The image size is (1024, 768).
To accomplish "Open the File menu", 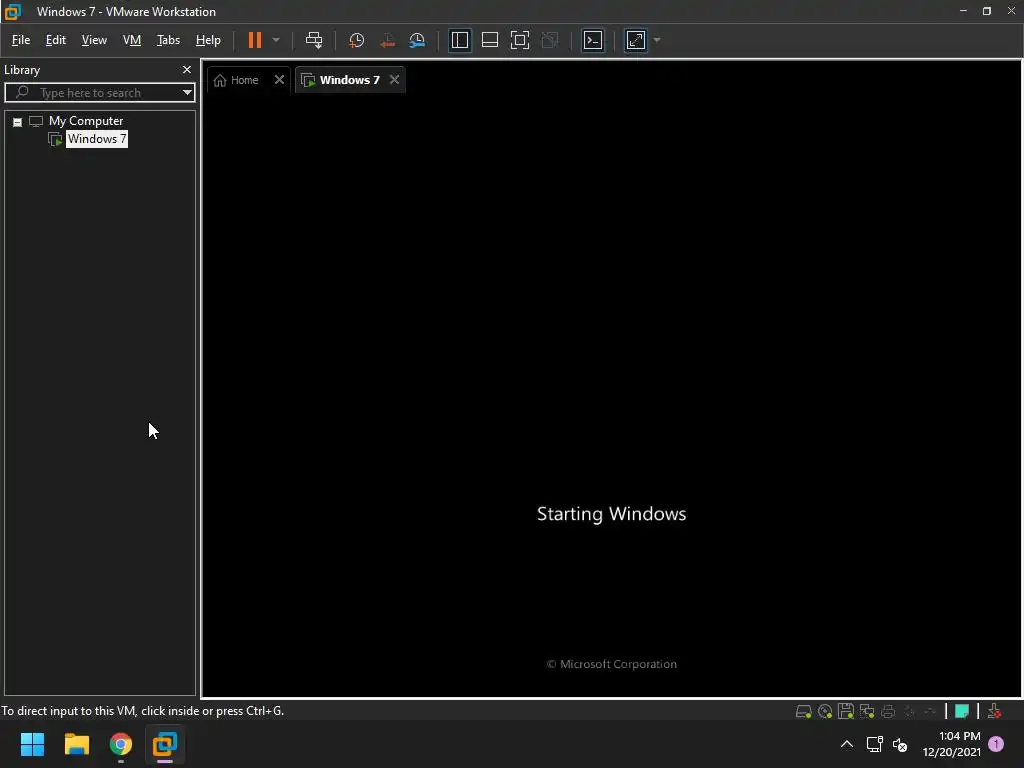I will 21,40.
